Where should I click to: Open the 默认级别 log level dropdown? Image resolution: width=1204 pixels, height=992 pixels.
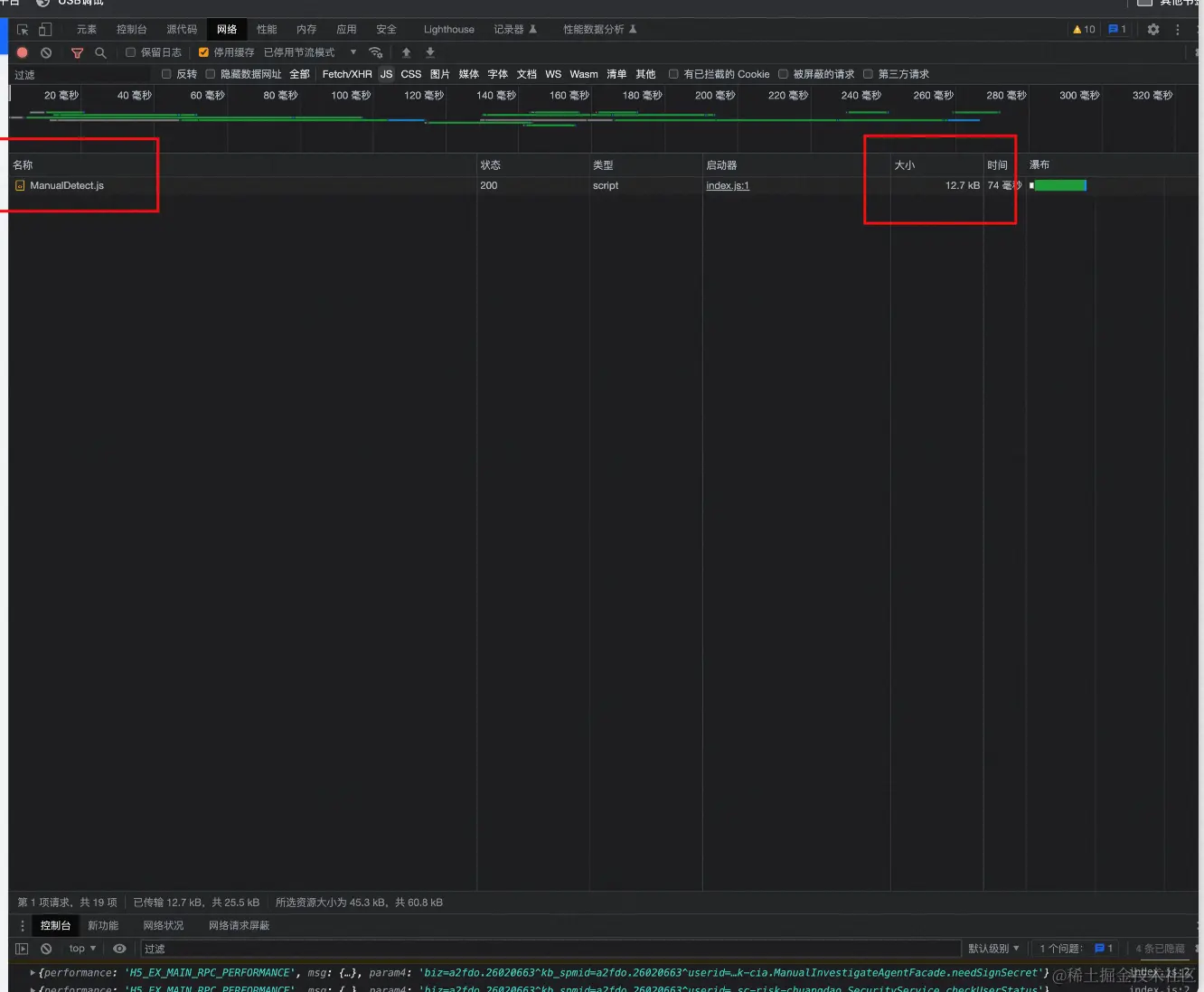pos(993,949)
